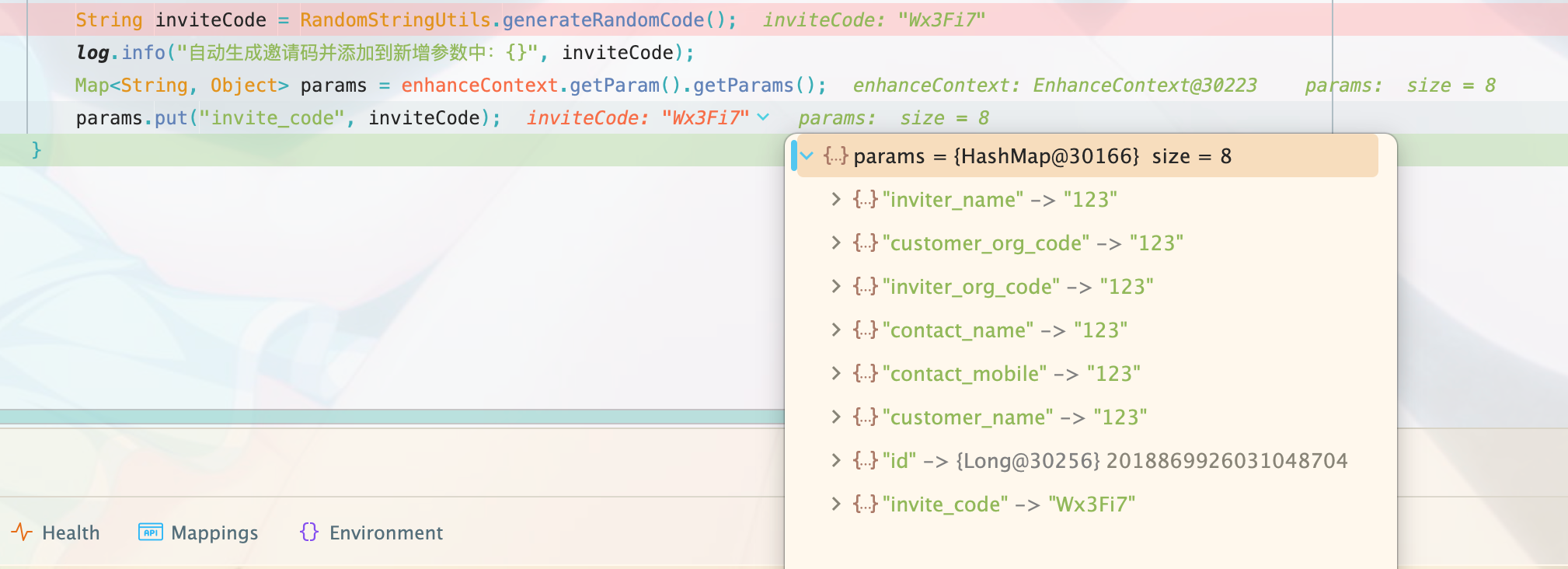1568x569 pixels.
Task: Click the object icon beside "invite_code" entry
Action: tap(865, 504)
